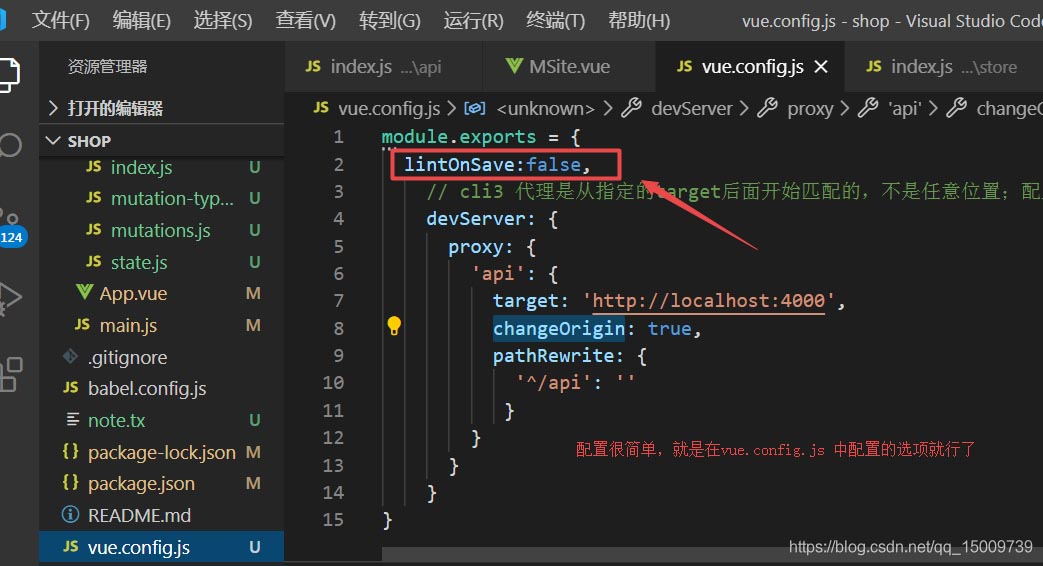Click the devServer breadcrumb
This screenshot has width=1043, height=566.
point(692,108)
